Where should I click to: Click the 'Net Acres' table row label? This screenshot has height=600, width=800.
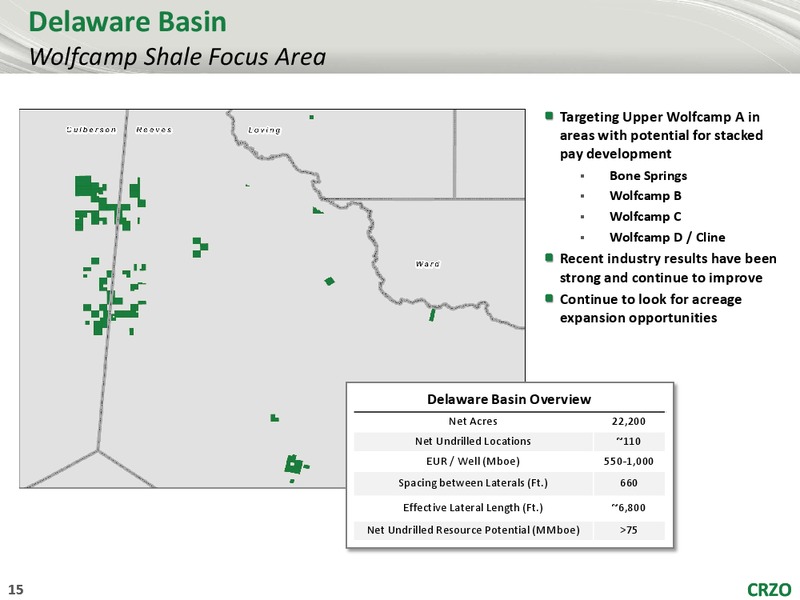click(472, 421)
